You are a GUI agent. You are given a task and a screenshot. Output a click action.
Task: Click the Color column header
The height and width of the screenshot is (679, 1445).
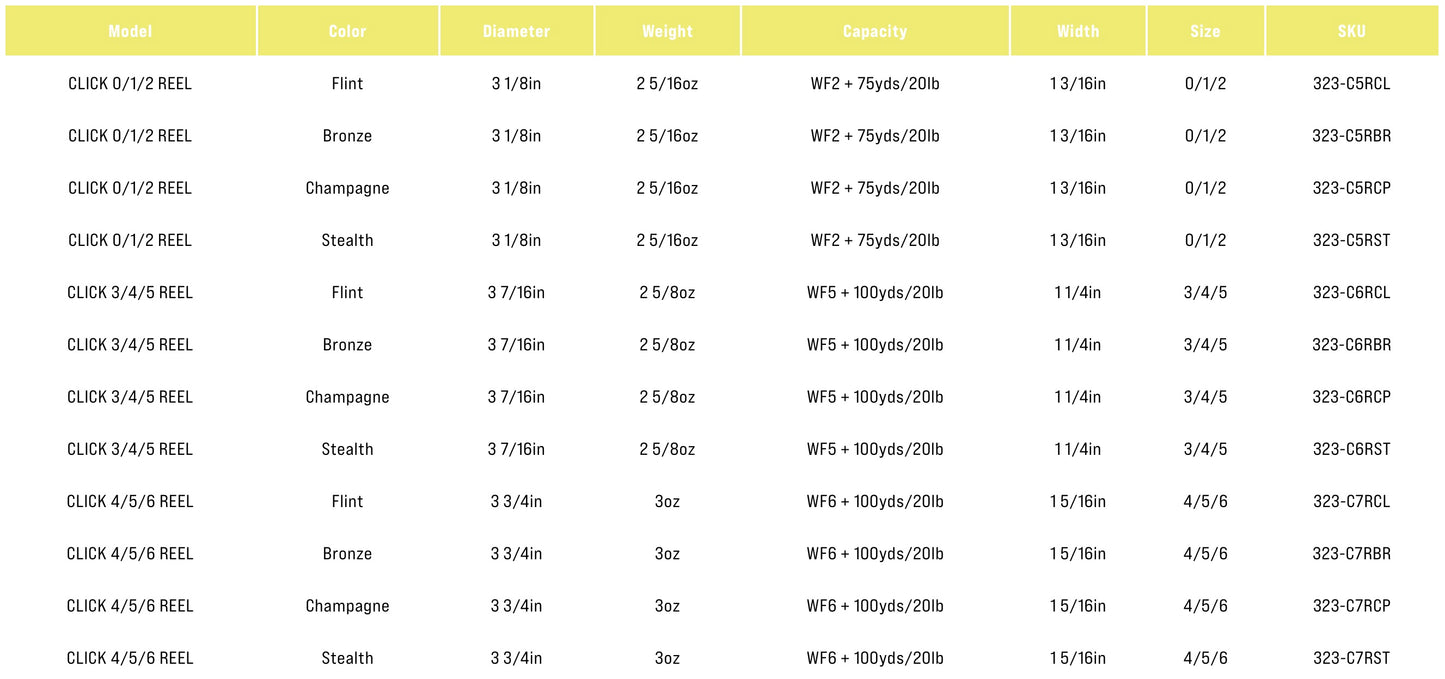[x=347, y=31]
